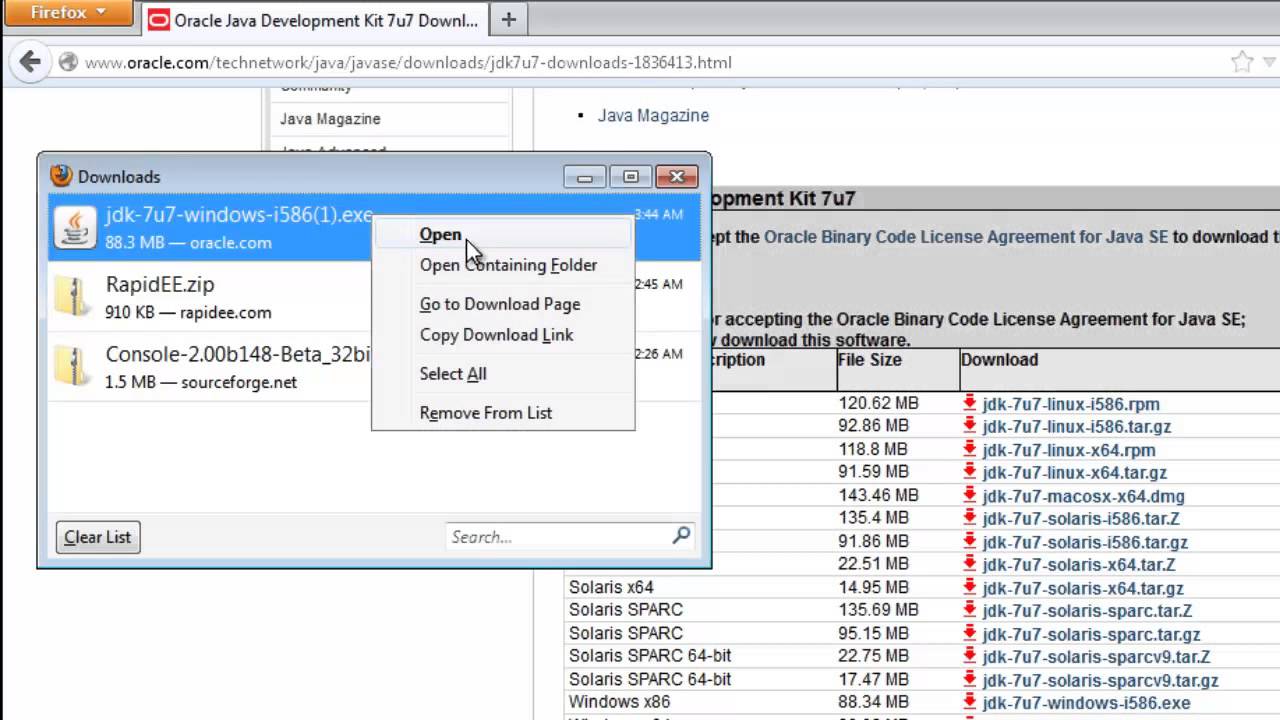
Task: Download jdk-7u7-solaris-sparcv9.tar.gz
Action: click(x=1100, y=680)
